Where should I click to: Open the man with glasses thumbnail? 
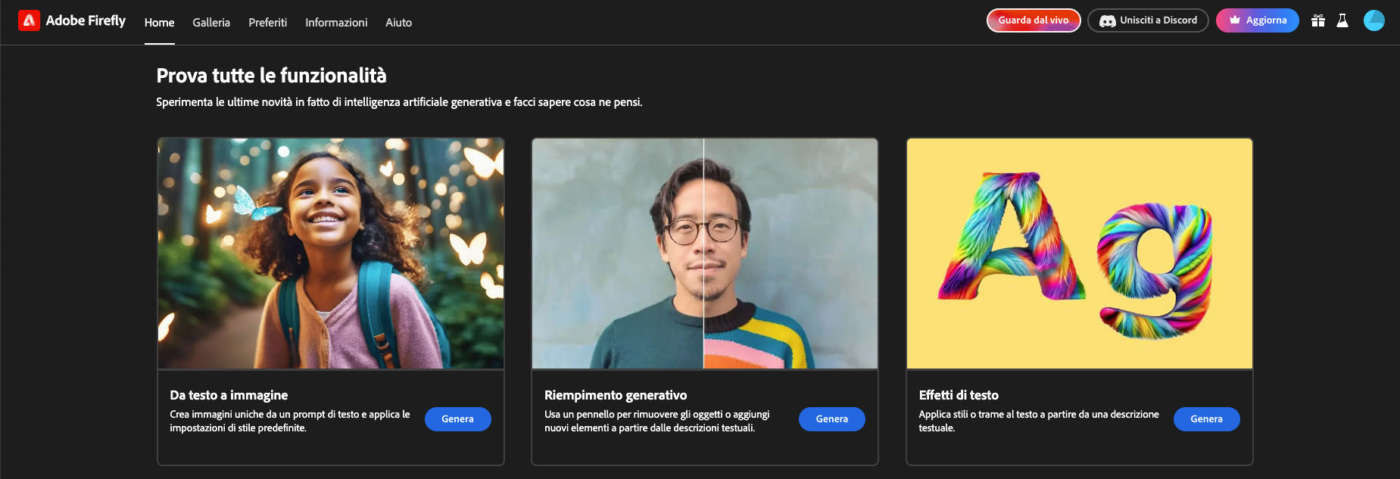705,254
